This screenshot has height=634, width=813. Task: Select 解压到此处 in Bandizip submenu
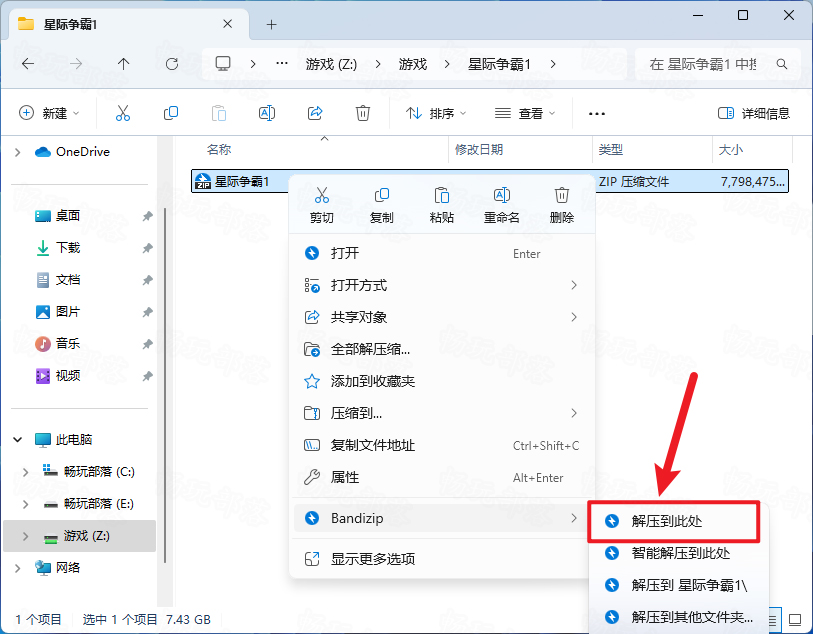pyautogui.click(x=674, y=522)
